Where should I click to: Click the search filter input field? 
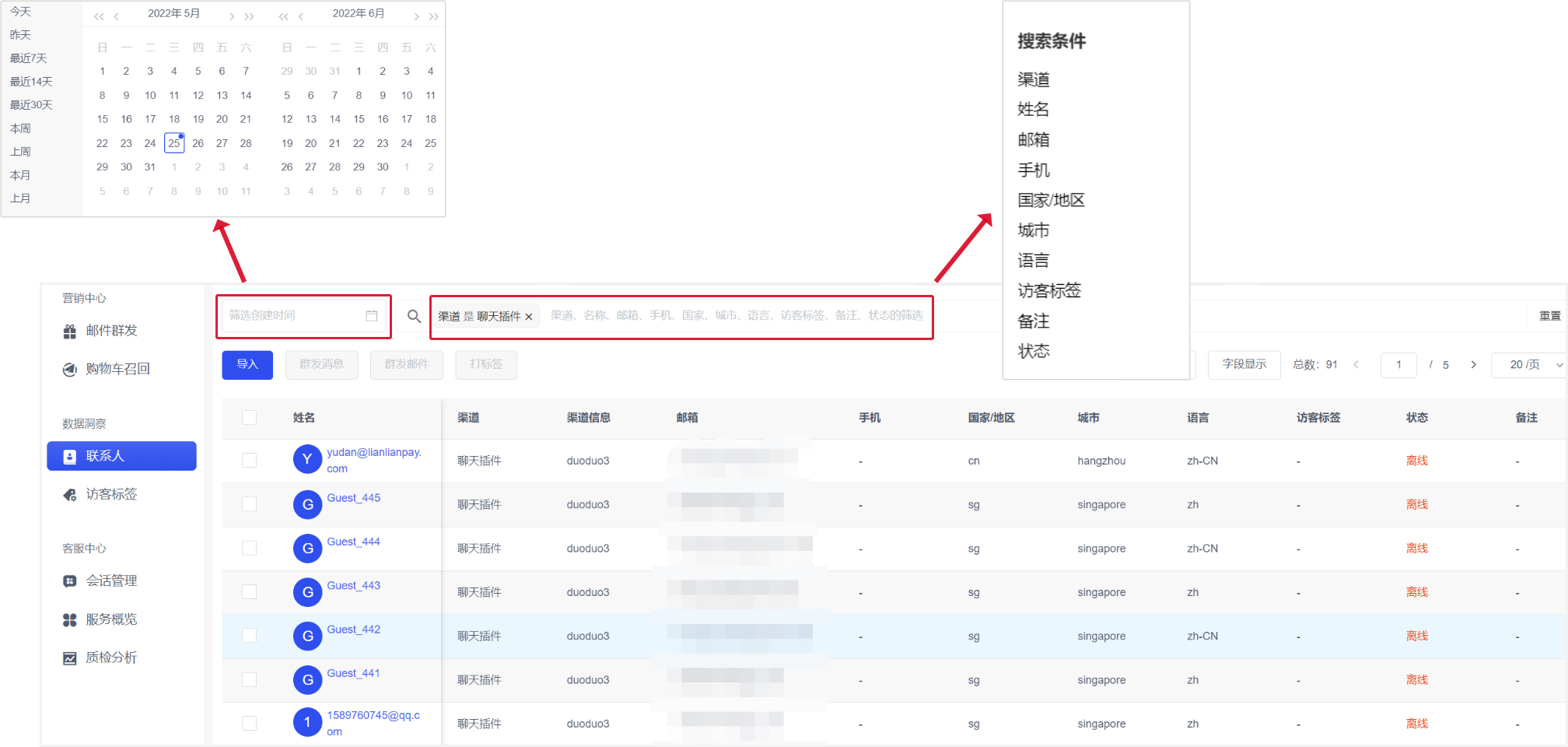pos(736,316)
